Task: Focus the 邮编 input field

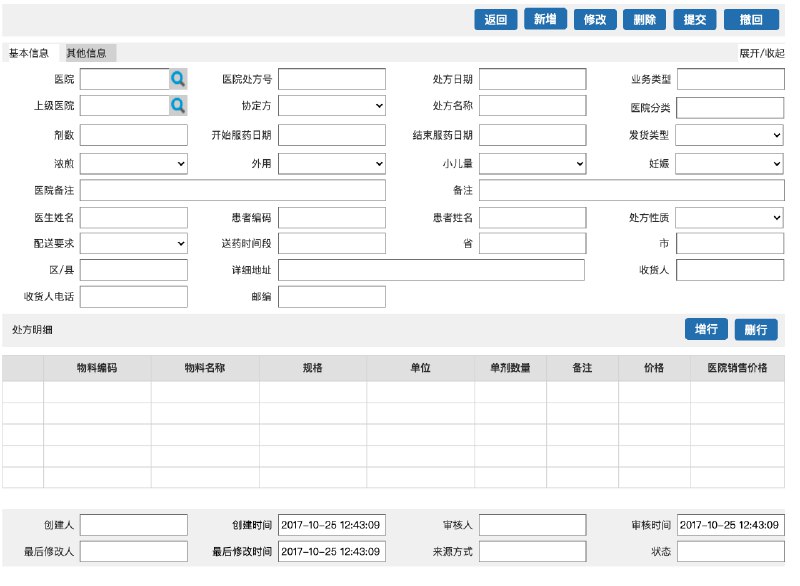Action: pos(332,296)
